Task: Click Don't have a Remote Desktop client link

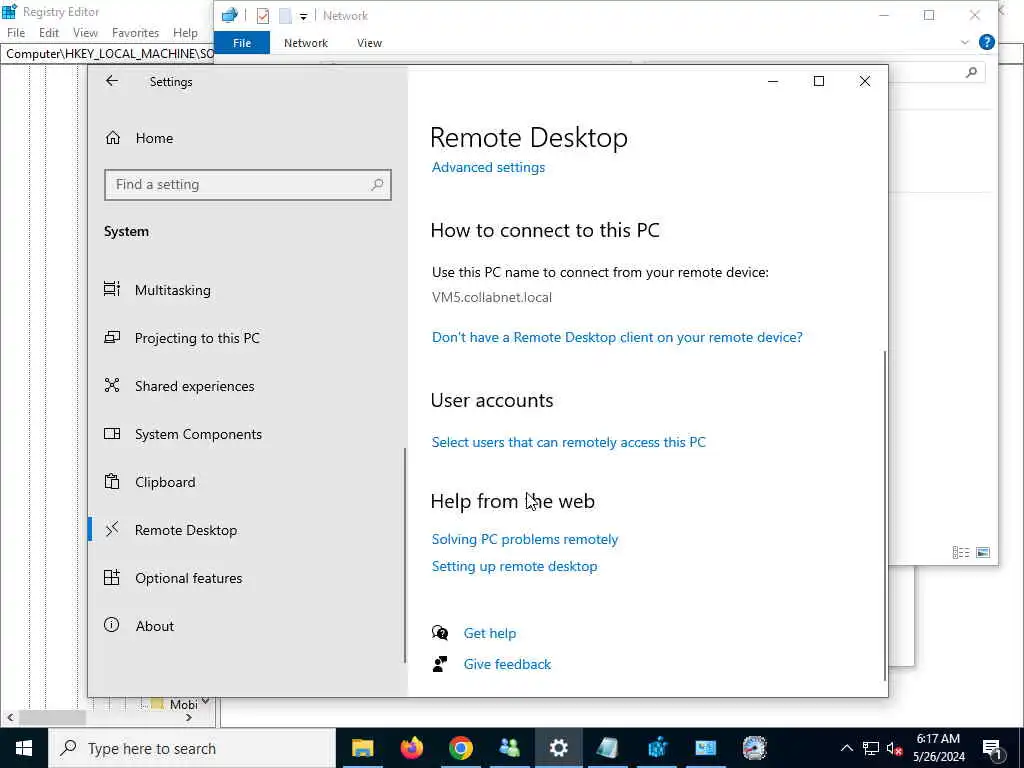Action: point(617,337)
